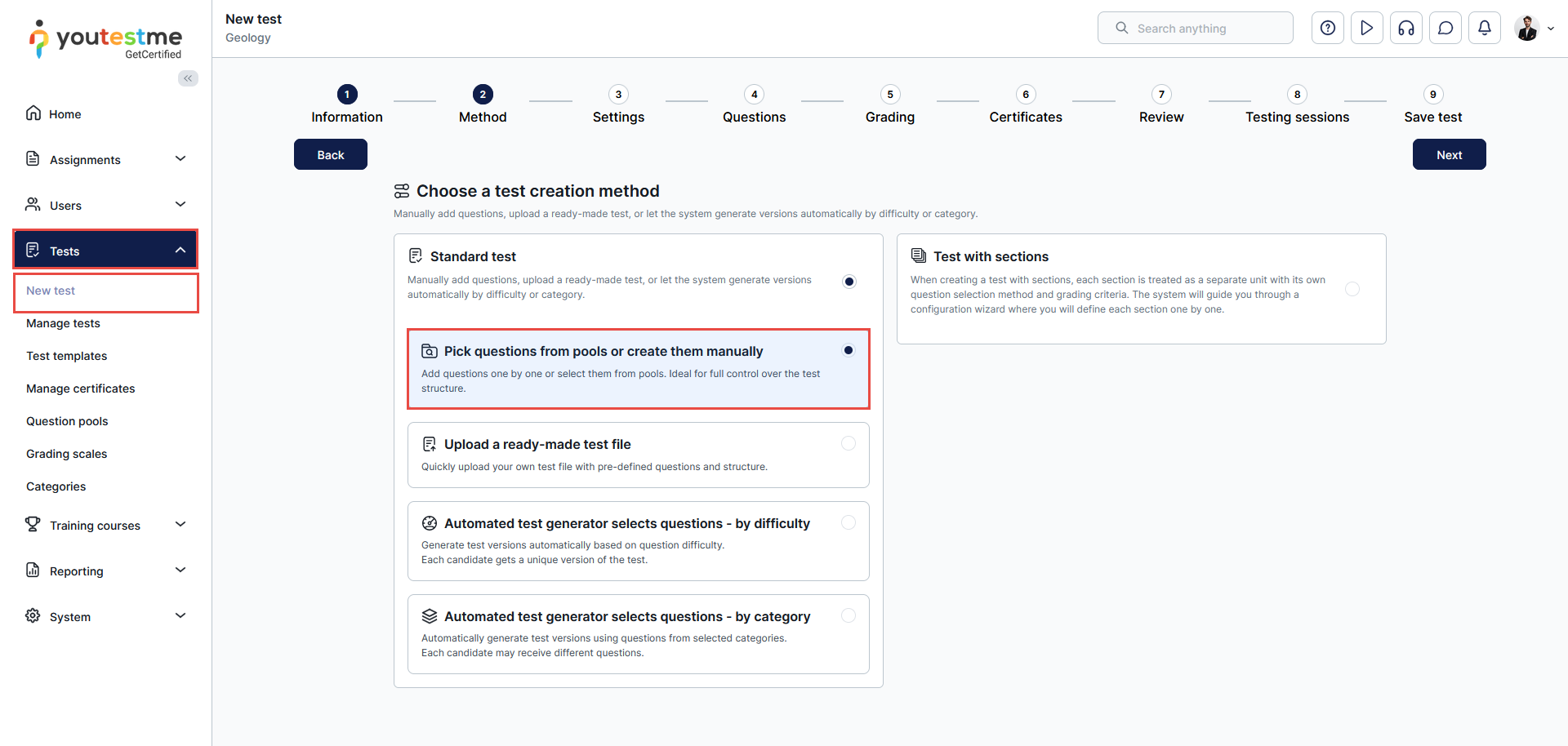Viewport: 1568px width, 746px height.
Task: Select the Test with sections radio button
Action: click(1352, 289)
